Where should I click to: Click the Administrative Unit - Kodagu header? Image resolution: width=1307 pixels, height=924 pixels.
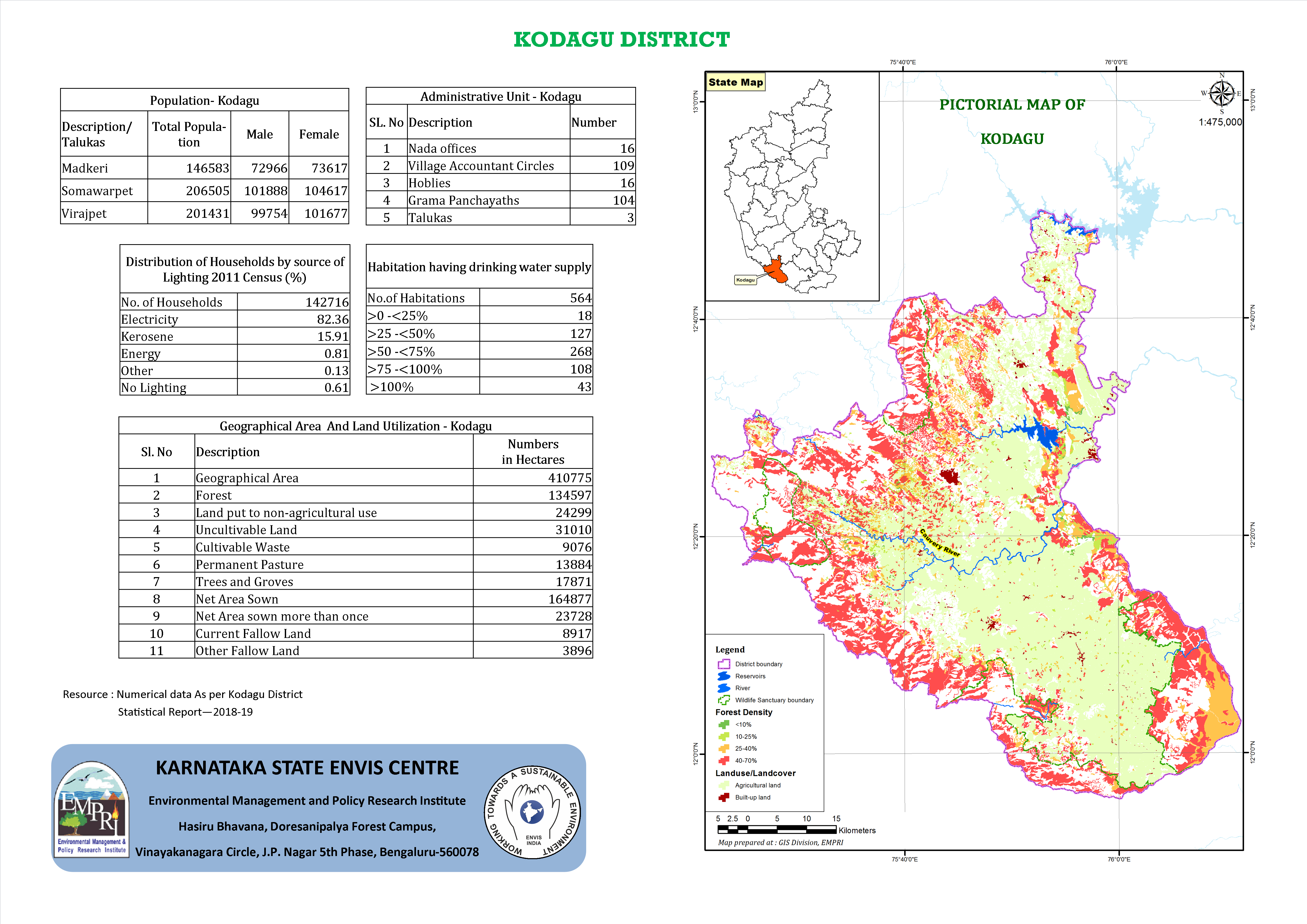(501, 96)
